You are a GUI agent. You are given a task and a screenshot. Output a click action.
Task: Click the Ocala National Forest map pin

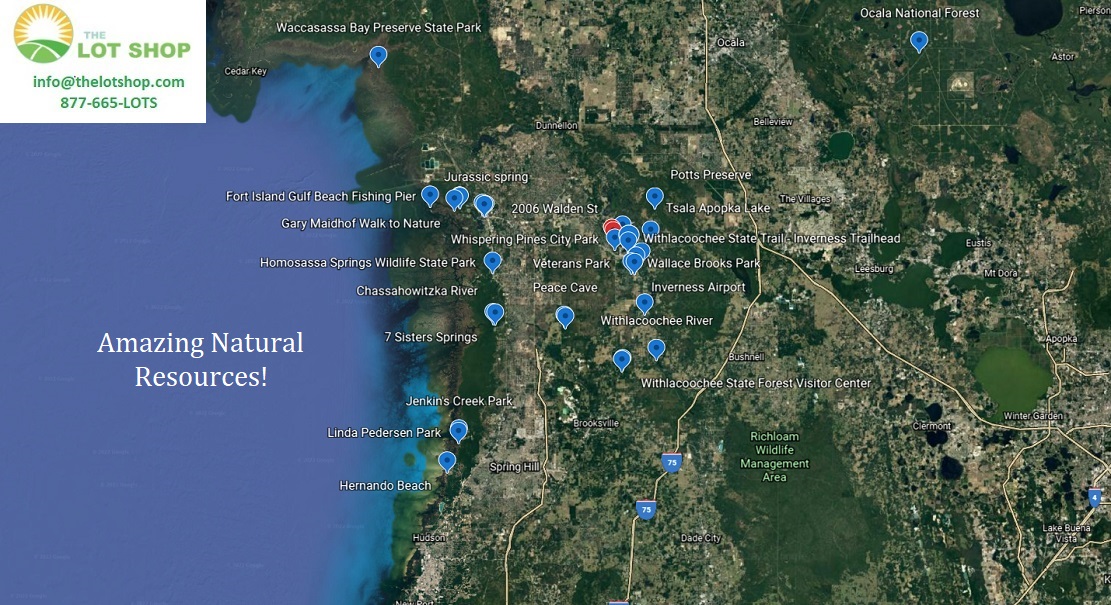pyautogui.click(x=918, y=41)
